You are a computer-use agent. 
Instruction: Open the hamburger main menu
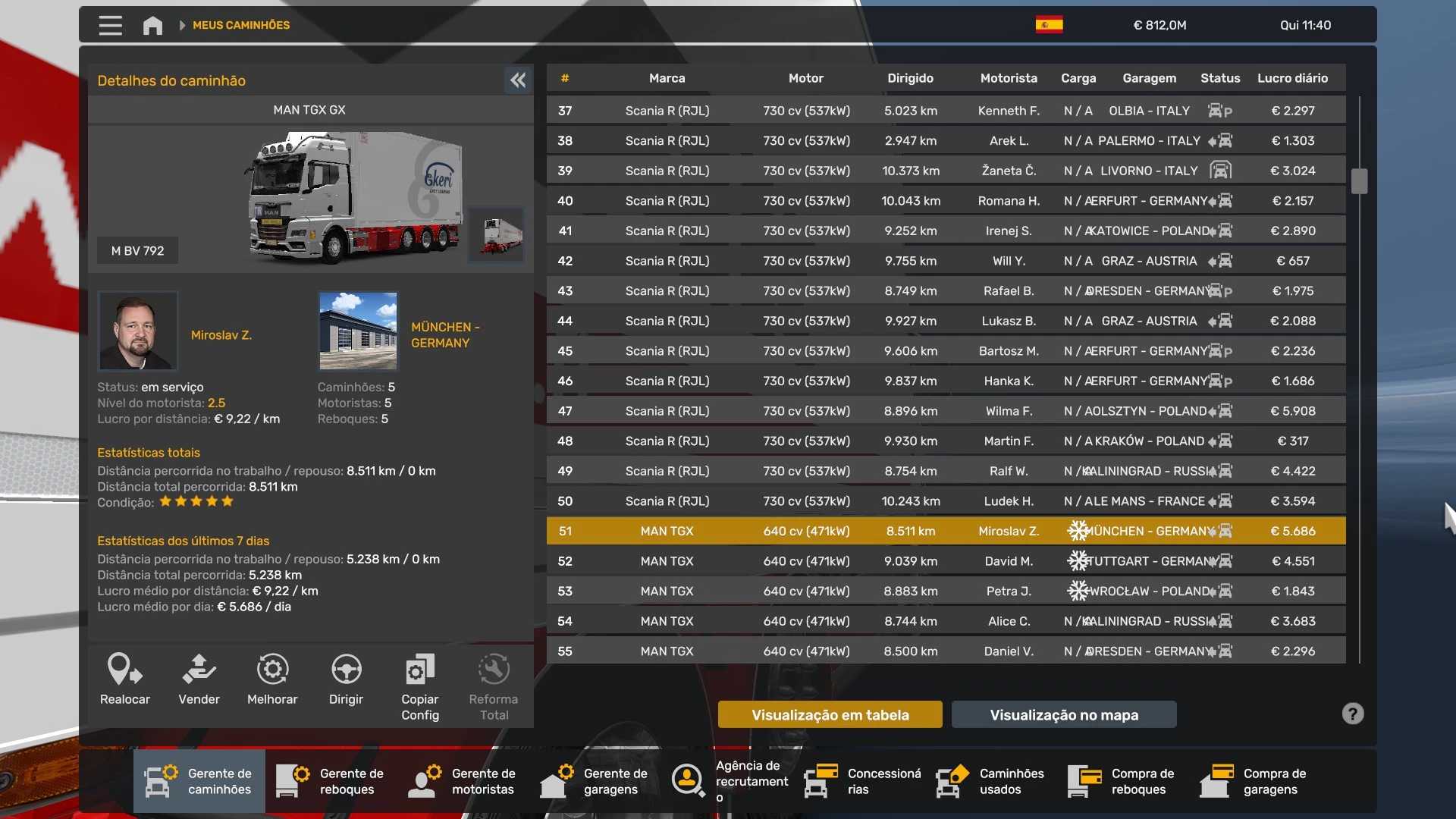pyautogui.click(x=110, y=25)
